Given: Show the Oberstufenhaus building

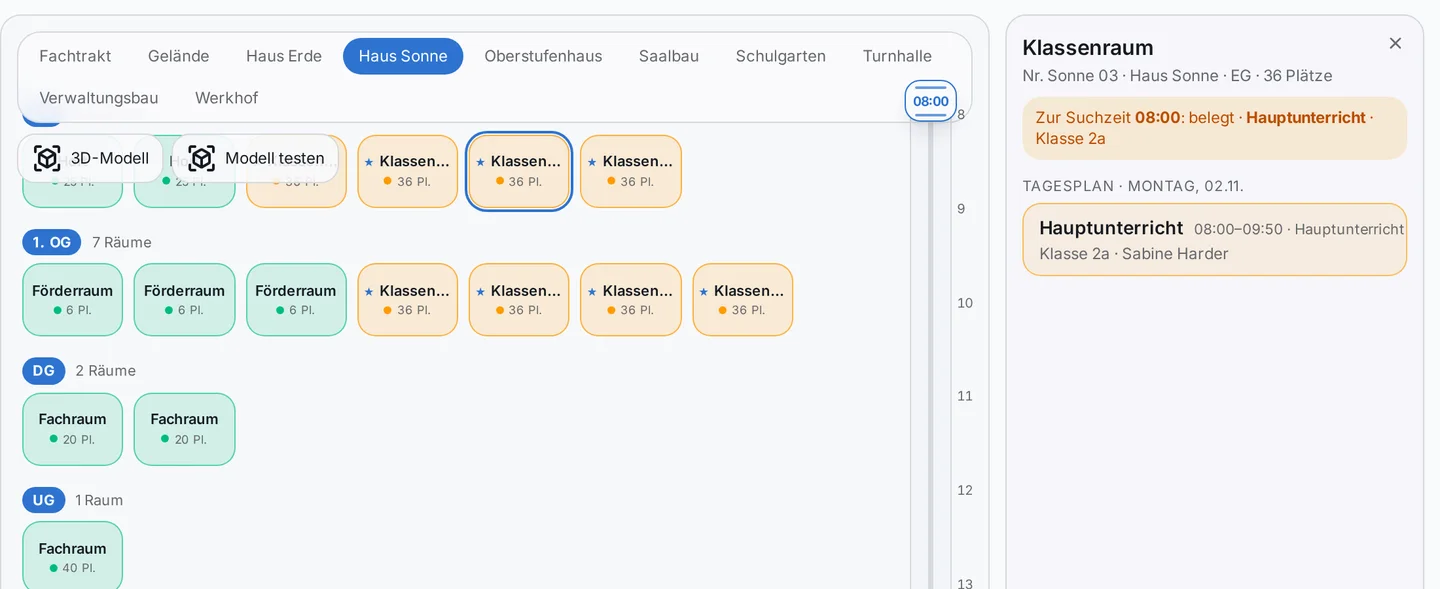Looking at the screenshot, I should click(x=543, y=56).
